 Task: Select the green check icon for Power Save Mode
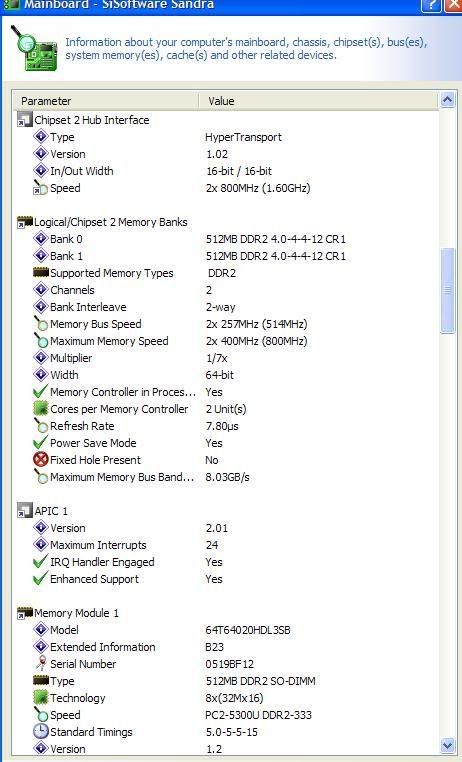coord(41,443)
